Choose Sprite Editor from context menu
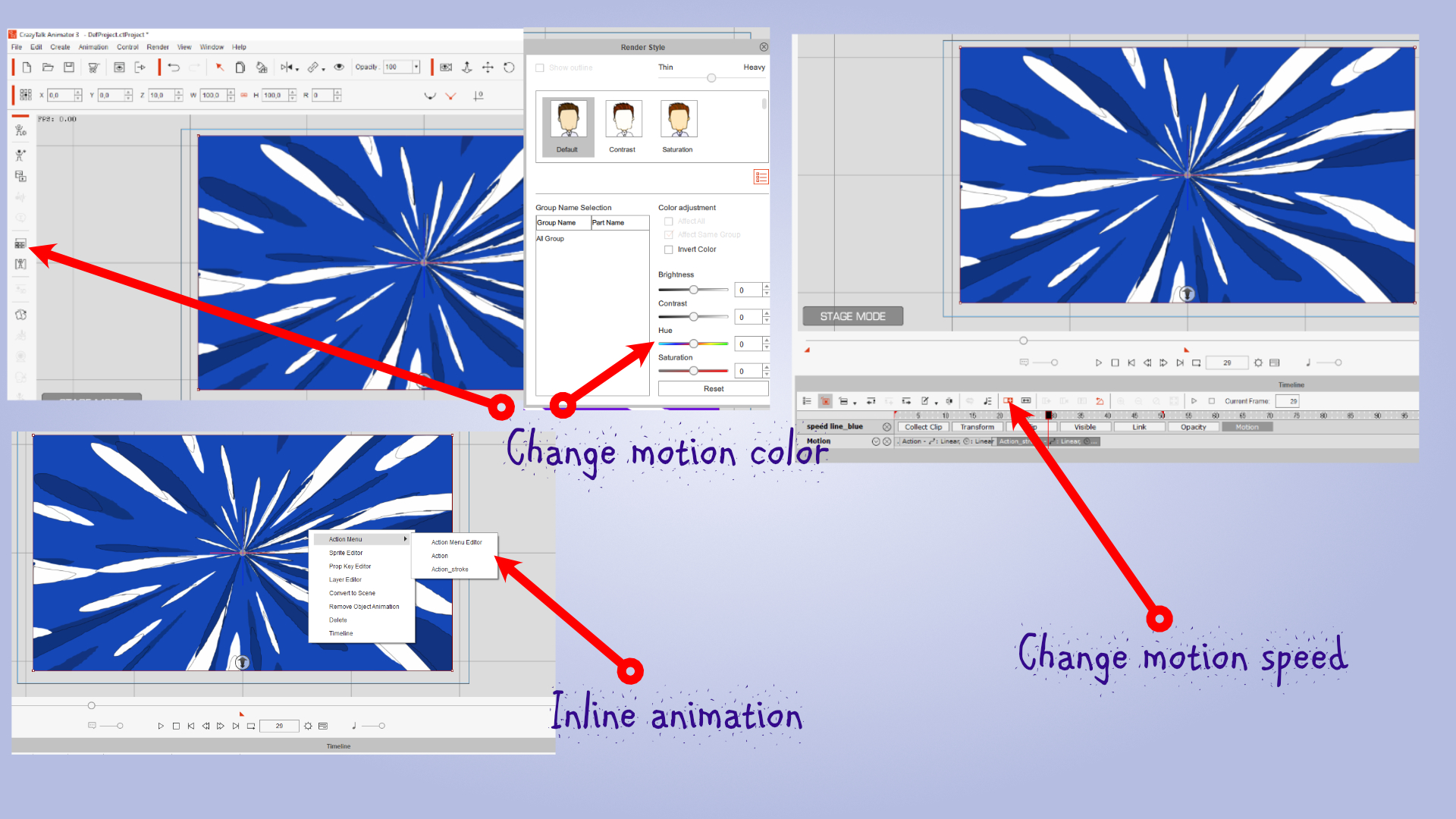The image size is (1456, 819). (346, 553)
